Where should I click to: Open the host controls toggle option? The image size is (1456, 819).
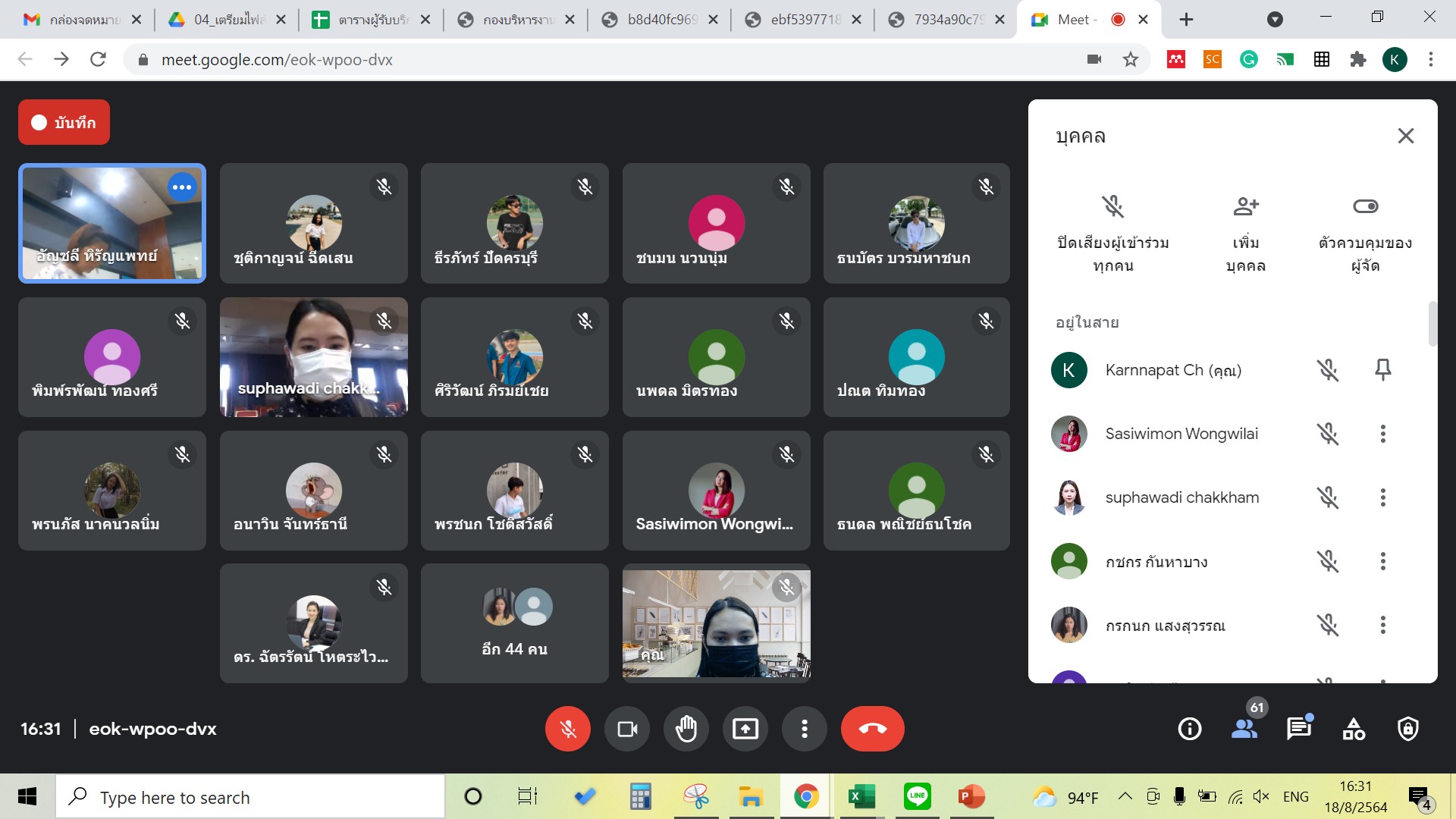coord(1365,206)
